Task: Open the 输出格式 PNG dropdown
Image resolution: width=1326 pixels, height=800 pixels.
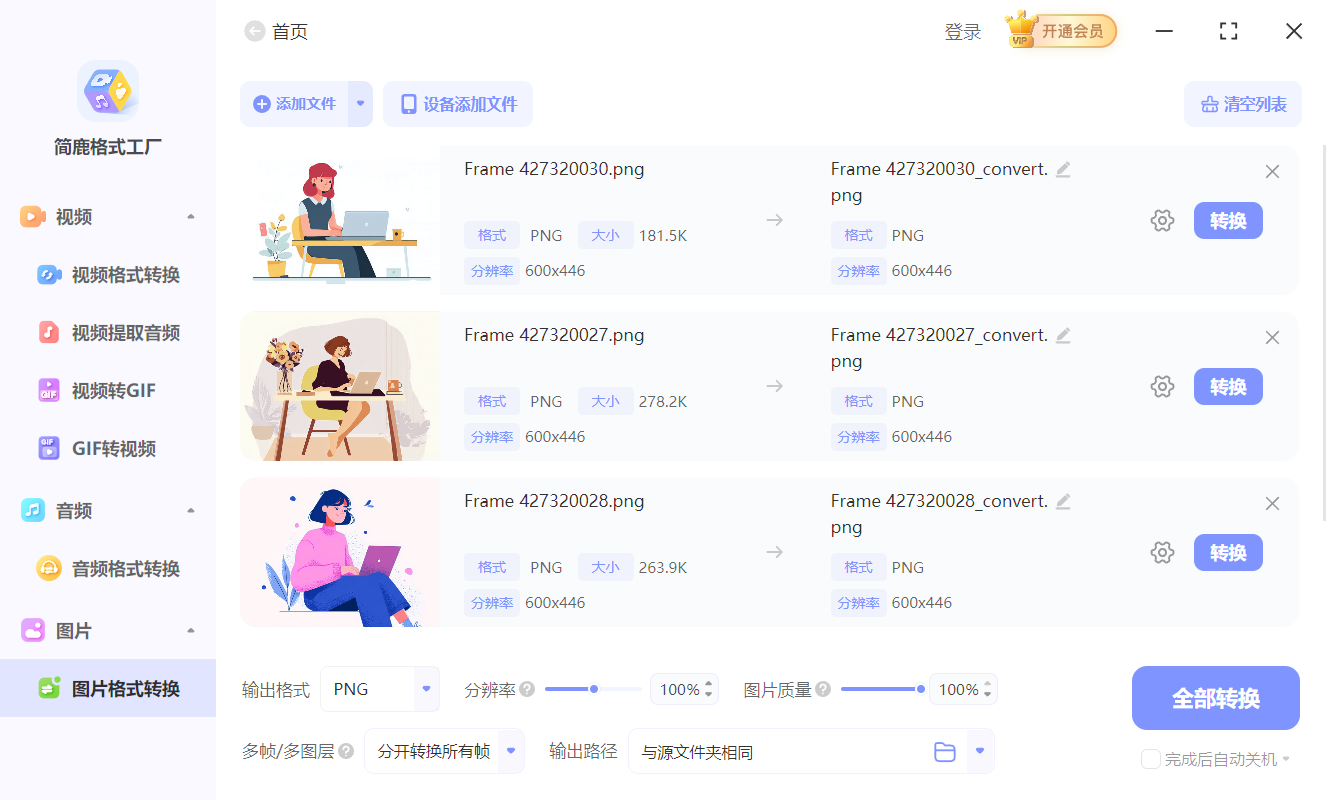Action: click(x=426, y=689)
